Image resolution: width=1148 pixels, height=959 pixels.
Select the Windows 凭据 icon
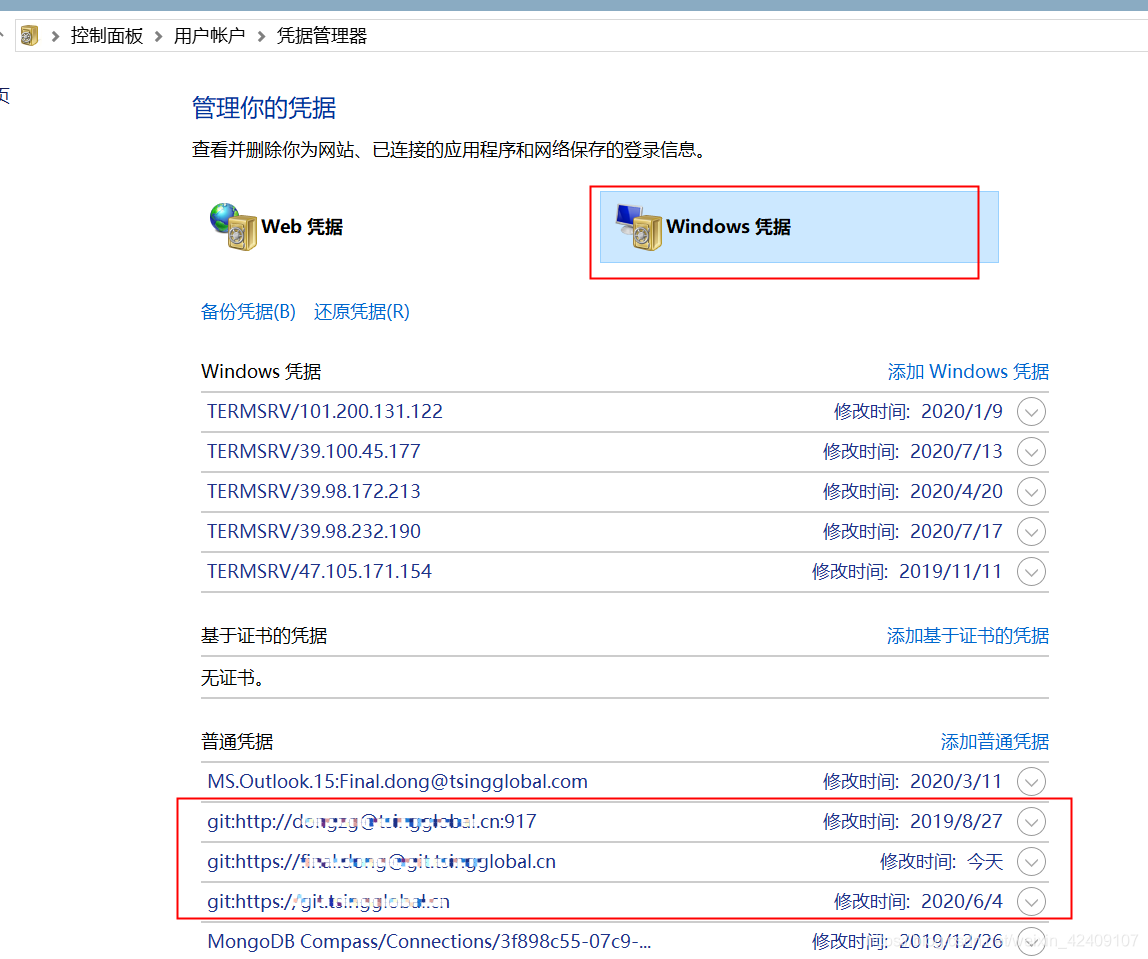[639, 226]
